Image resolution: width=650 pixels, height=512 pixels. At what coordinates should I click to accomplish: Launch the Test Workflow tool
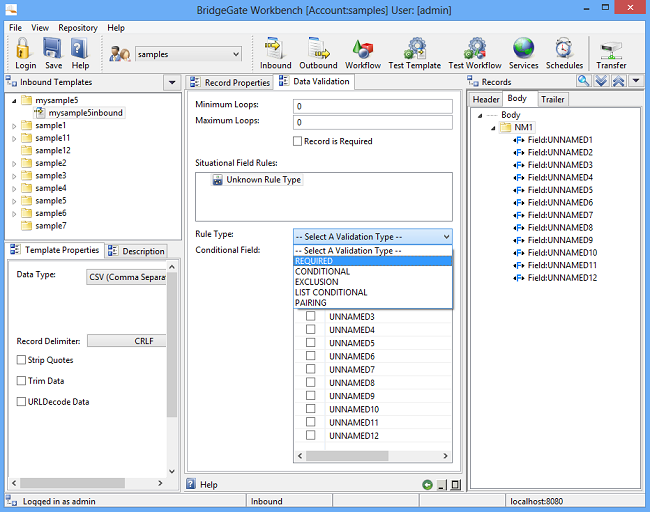[x=475, y=49]
